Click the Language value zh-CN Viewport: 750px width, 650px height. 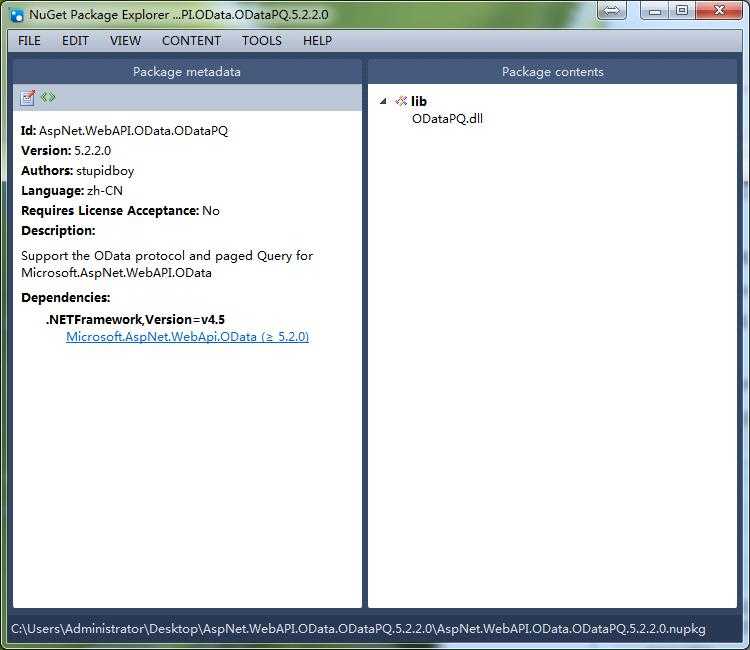click(105, 191)
